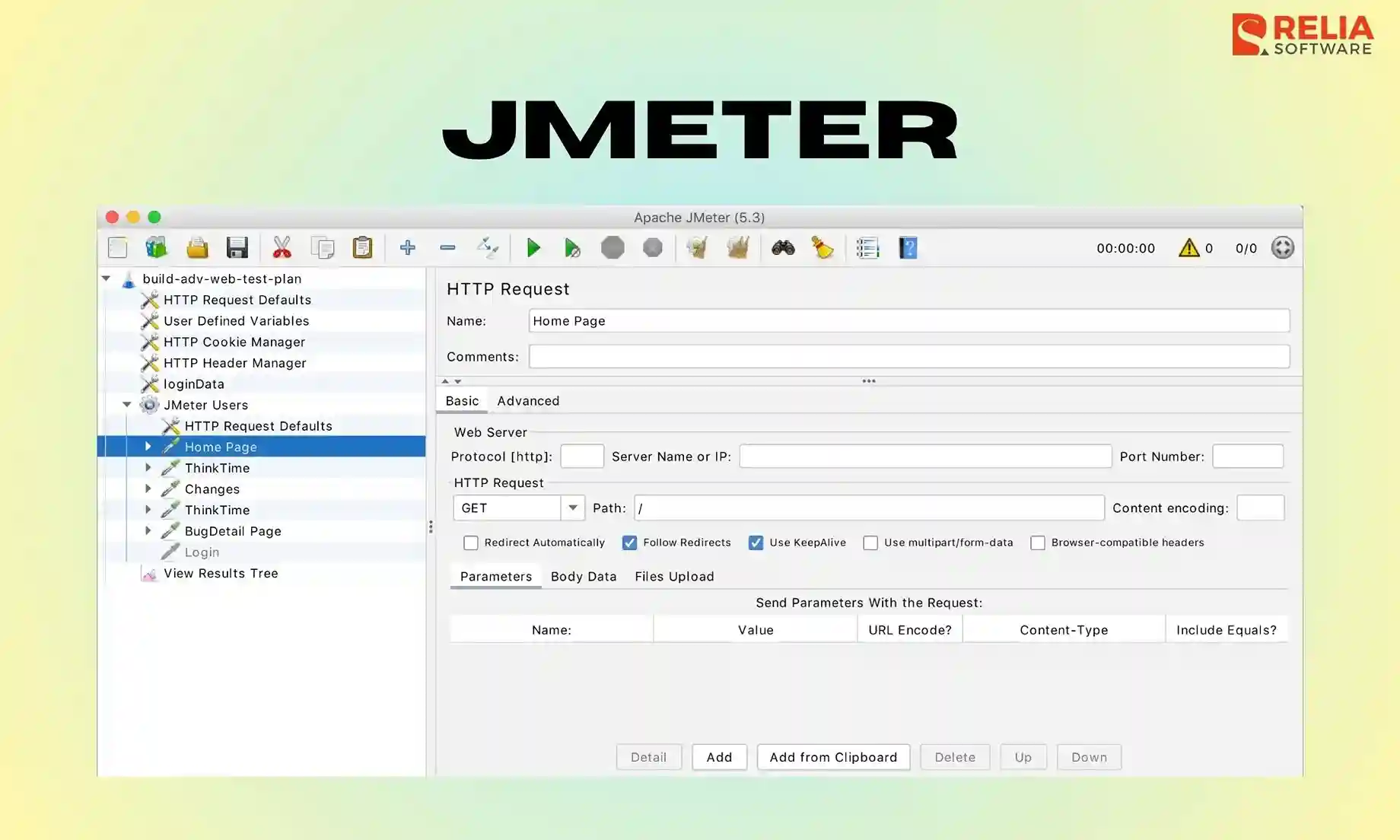Image resolution: width=1400 pixels, height=840 pixels.
Task: Open Search with binoculars icon
Action: pyautogui.click(x=783, y=248)
